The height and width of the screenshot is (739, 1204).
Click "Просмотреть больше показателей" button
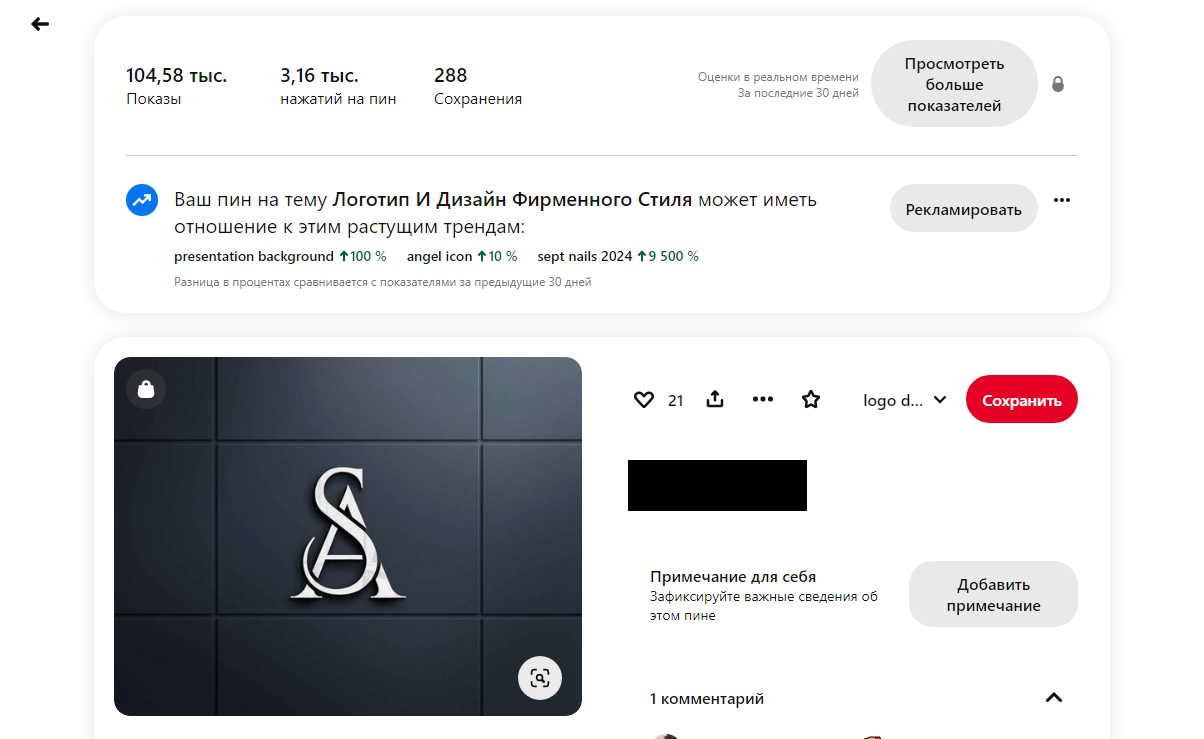pos(954,84)
